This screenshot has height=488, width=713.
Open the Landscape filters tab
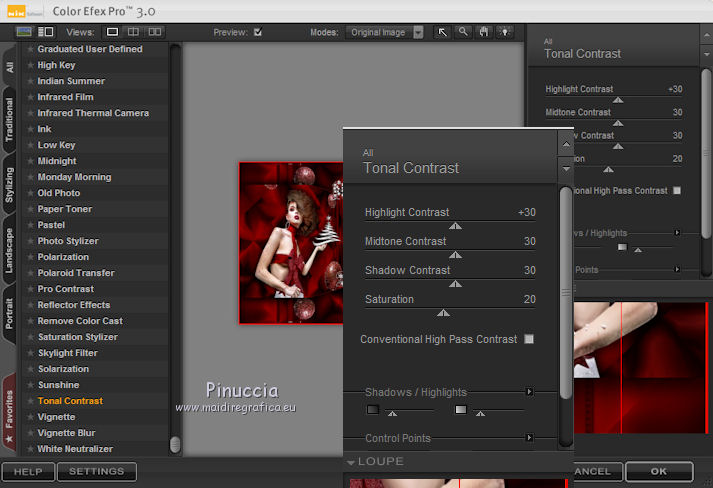[x=10, y=250]
